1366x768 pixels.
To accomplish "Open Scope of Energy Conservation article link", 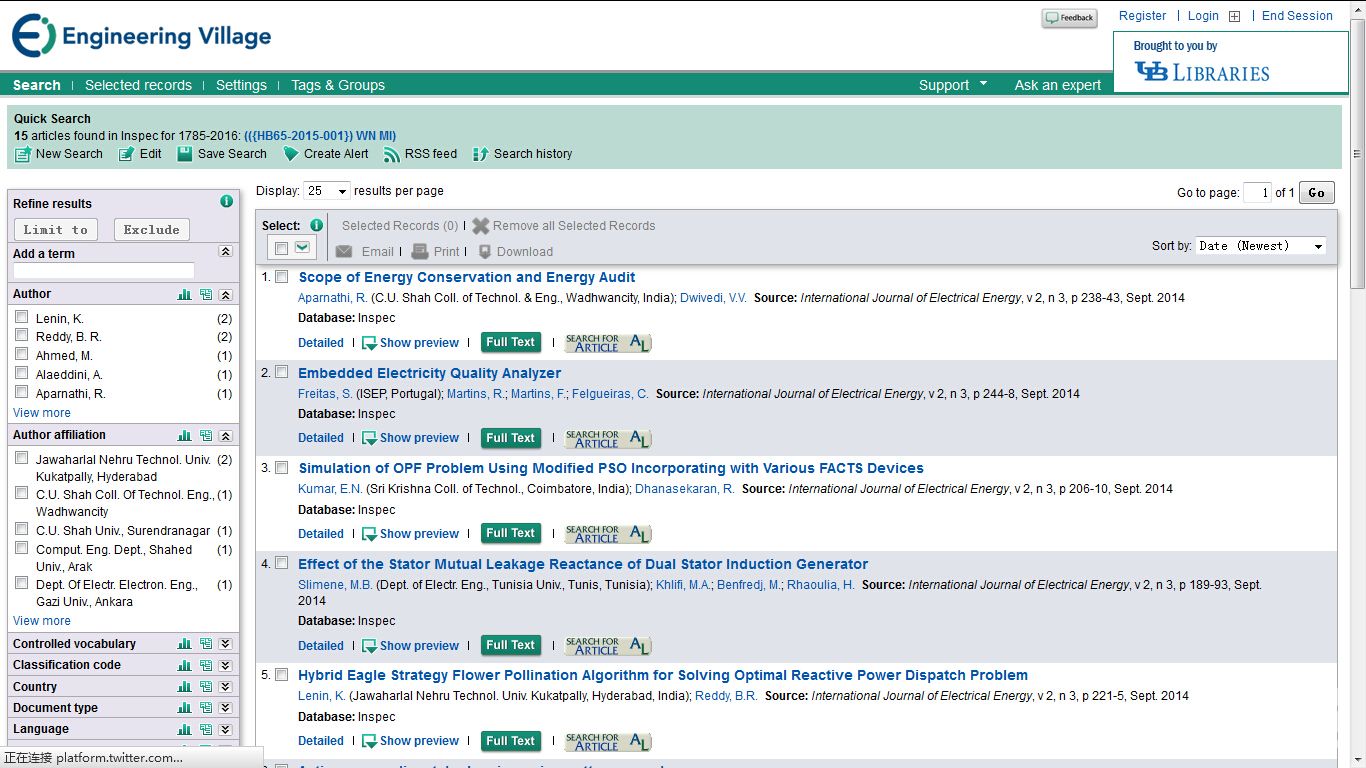I will tap(467, 277).
